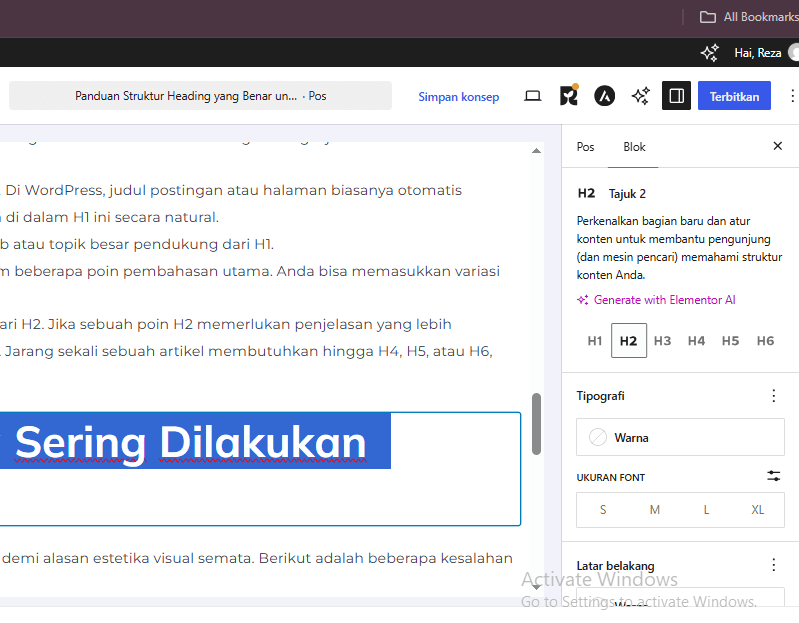Set heading level to H4
Screen dimensions: 799x623
pos(696,341)
